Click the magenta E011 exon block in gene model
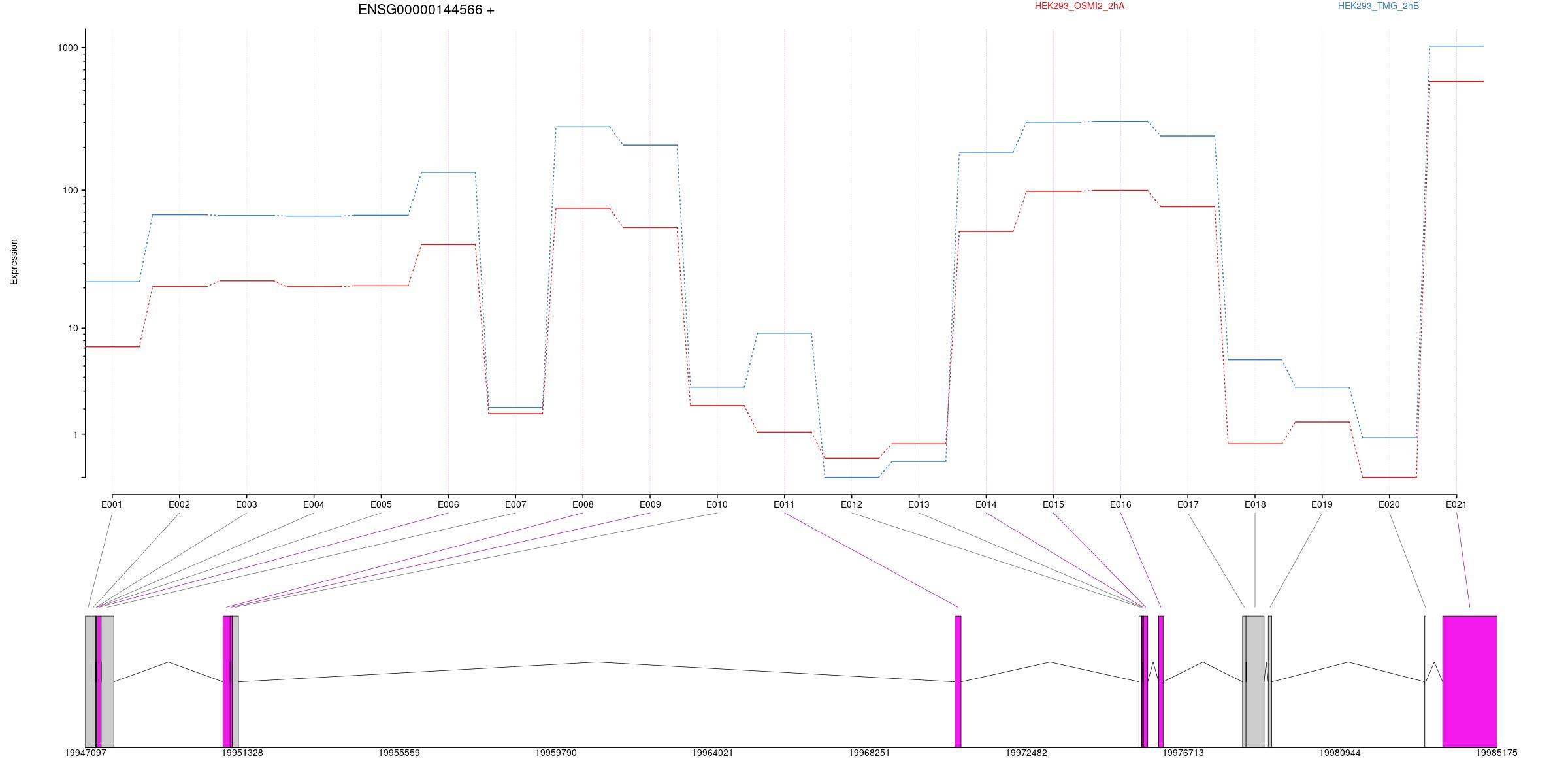 click(x=958, y=681)
